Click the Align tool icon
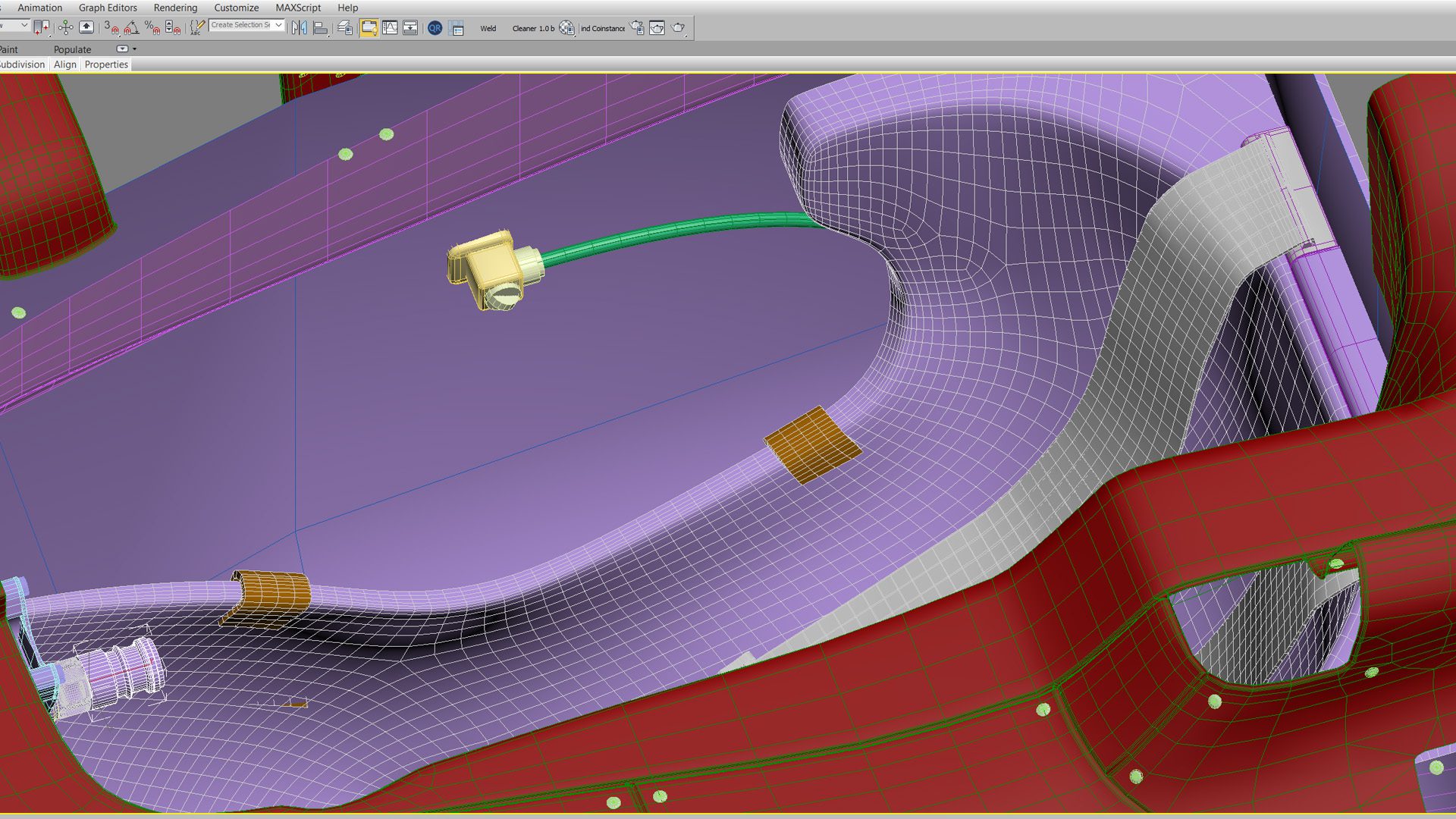This screenshot has width=1456, height=819. (321, 27)
